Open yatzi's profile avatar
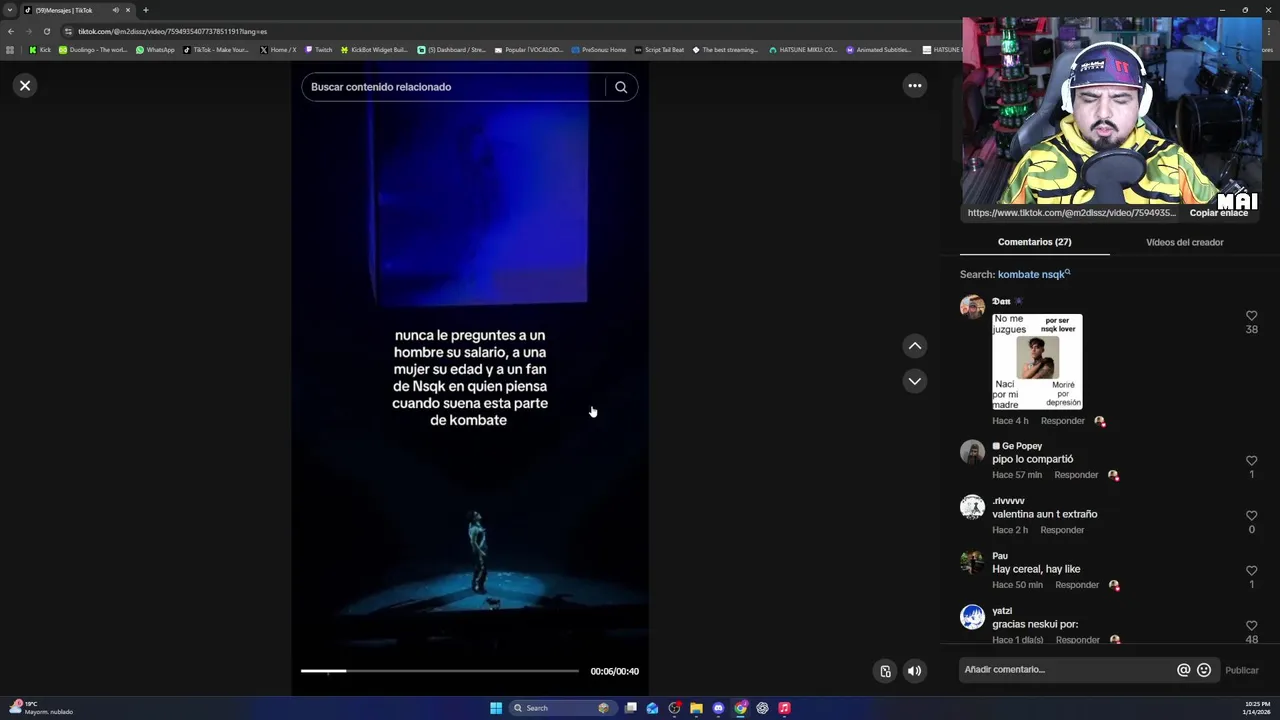Screen dimensions: 1280x720 972,617
